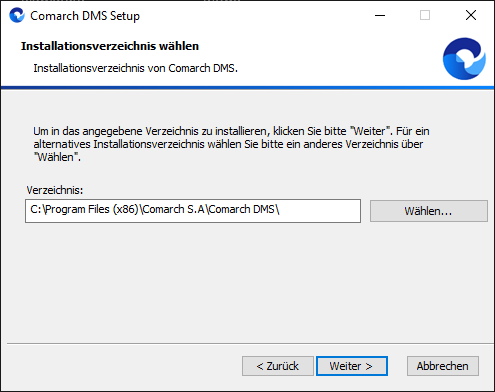Click heading 'Installationsverzeichnis wählen'

(x=110, y=46)
